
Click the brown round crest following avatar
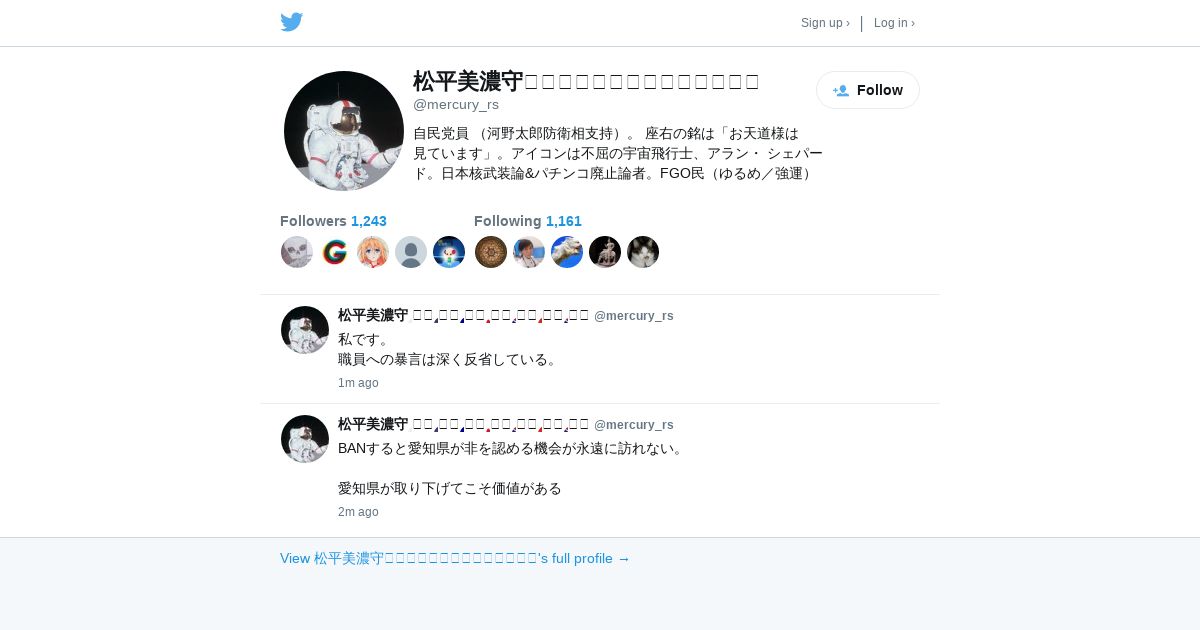point(491,252)
